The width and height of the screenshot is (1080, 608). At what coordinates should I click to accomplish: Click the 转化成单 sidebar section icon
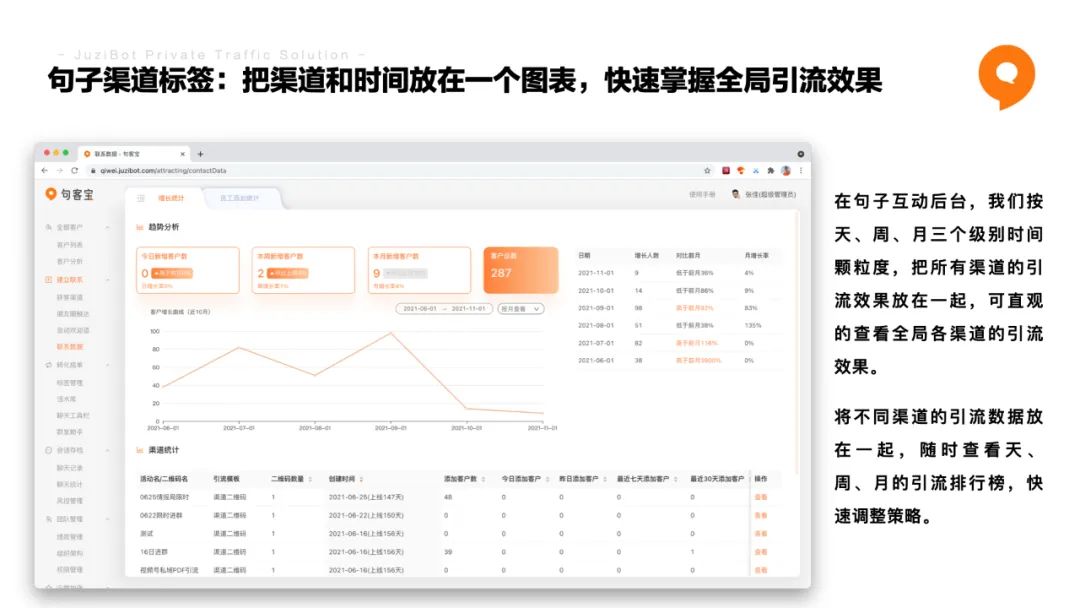(x=49, y=365)
